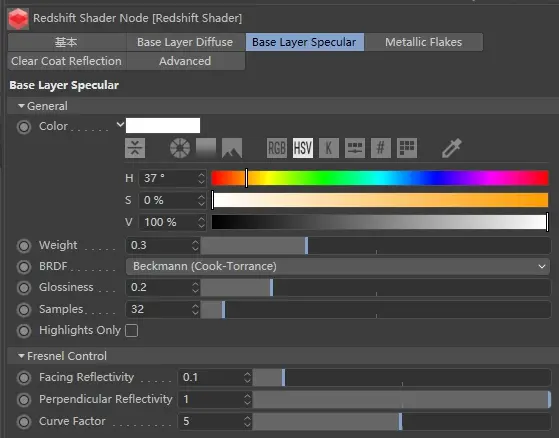The width and height of the screenshot is (559, 438).
Task: Collapse the General section
Action: coord(21,106)
